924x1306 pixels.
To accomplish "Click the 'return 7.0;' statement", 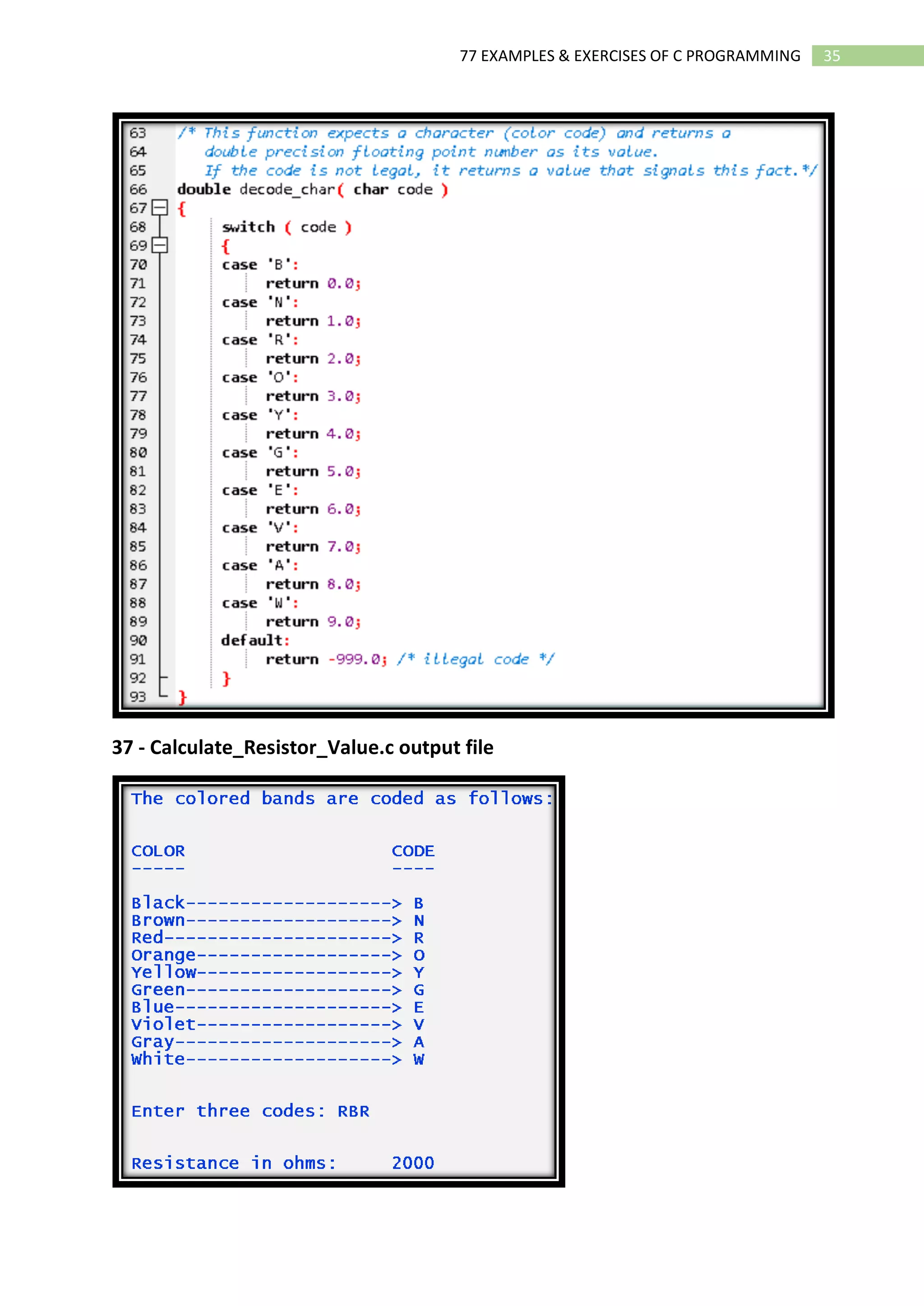I will pyautogui.click(x=313, y=546).
